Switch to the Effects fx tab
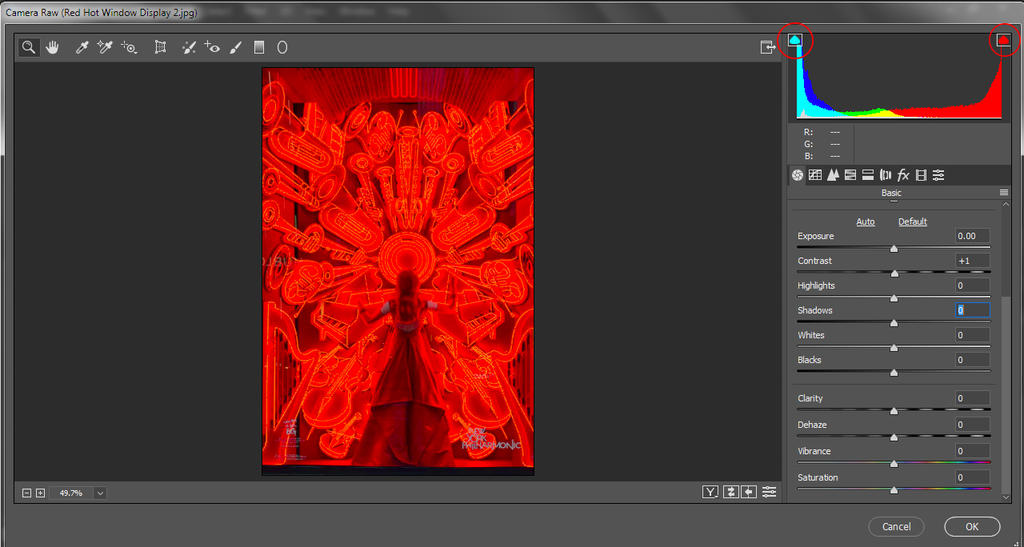 coord(903,175)
